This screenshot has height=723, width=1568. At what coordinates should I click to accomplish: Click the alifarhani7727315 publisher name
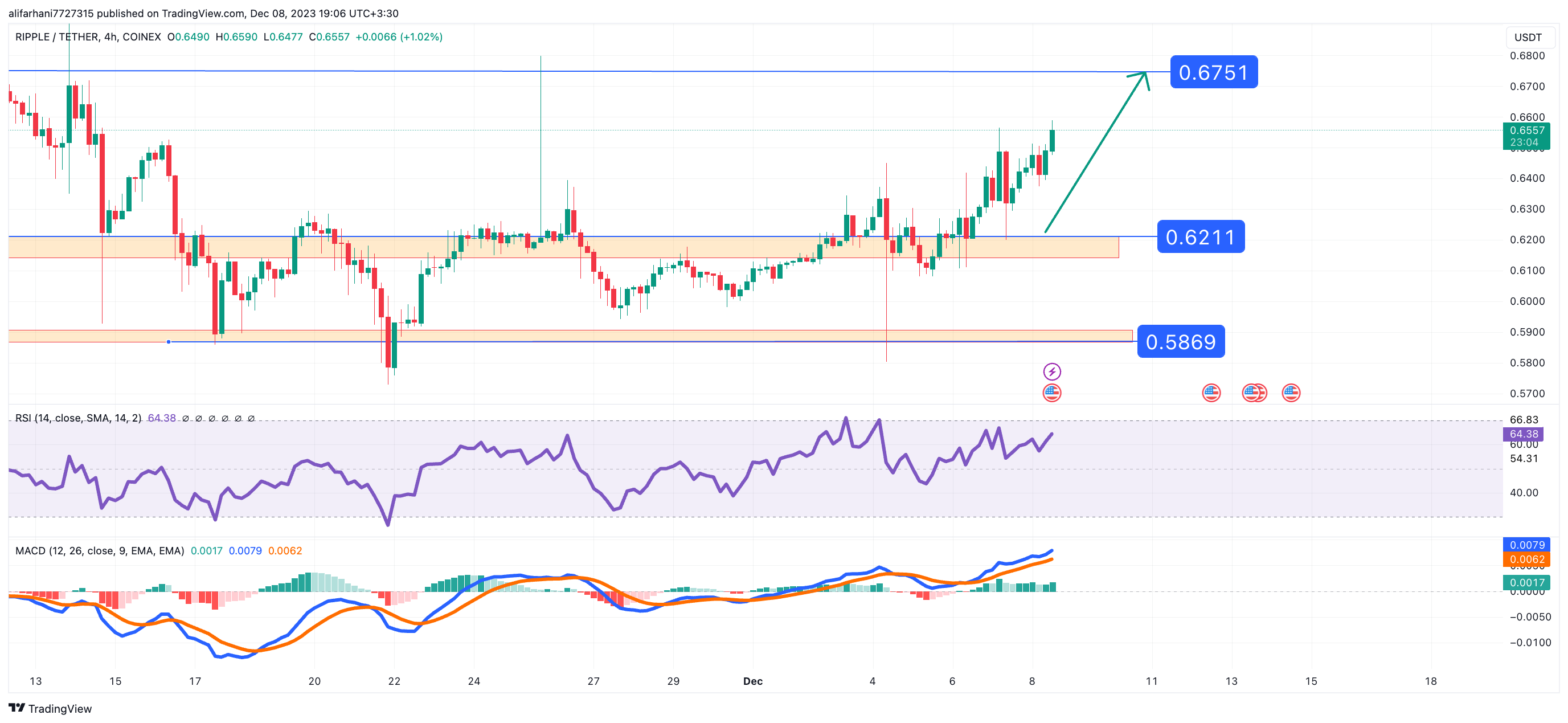point(51,14)
